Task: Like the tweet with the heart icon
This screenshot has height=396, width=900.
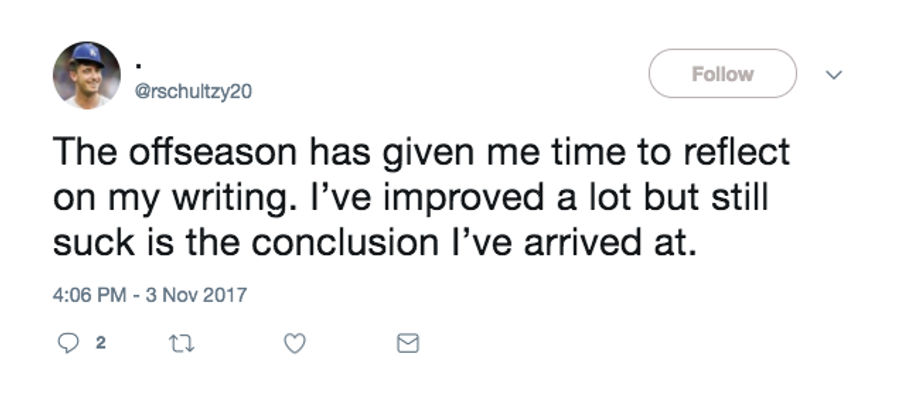Action: point(295,344)
